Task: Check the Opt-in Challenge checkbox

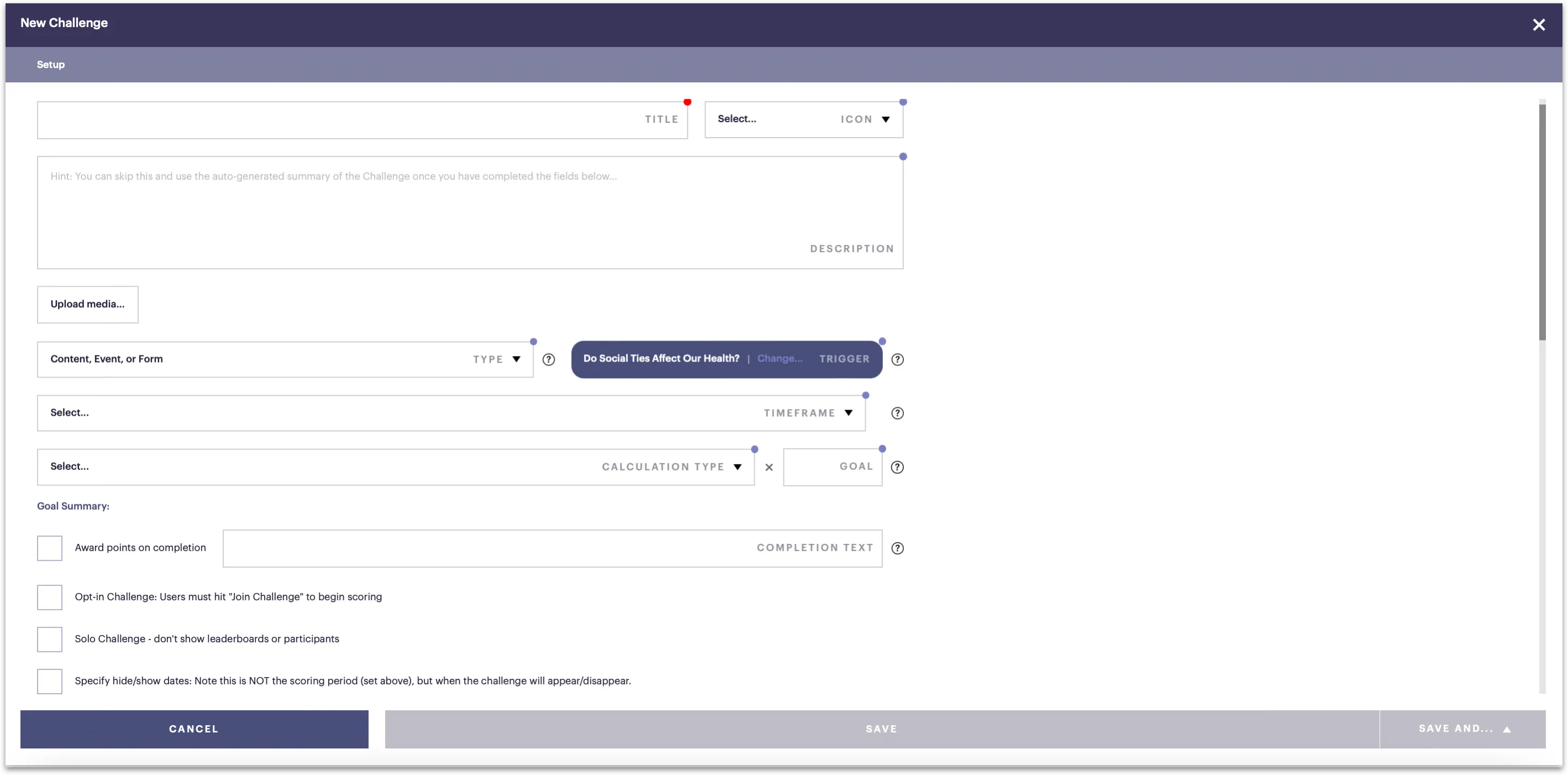Action: pos(49,597)
